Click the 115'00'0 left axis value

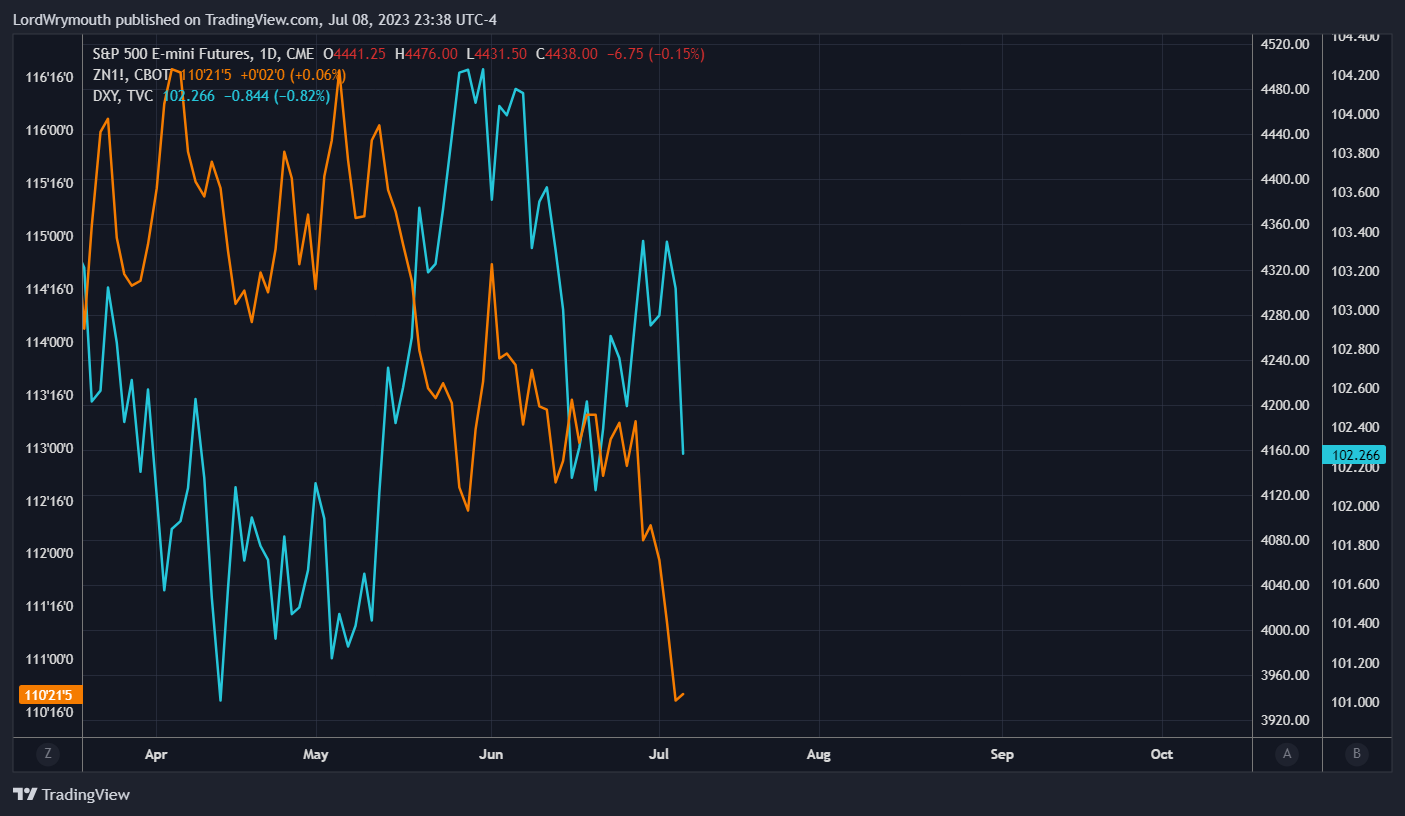[48, 236]
